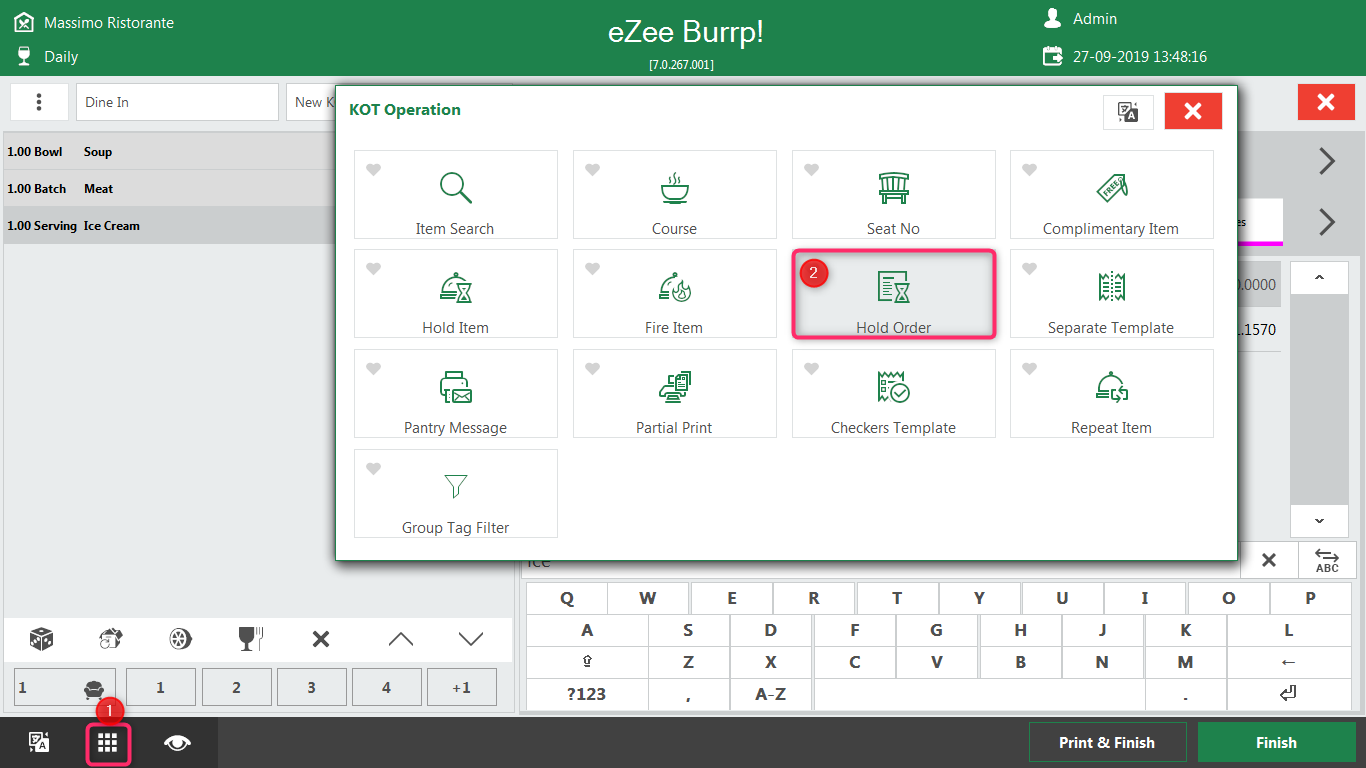This screenshot has height=768, width=1366.
Task: Toggle the heart on the Seat No tile
Action: click(x=811, y=170)
